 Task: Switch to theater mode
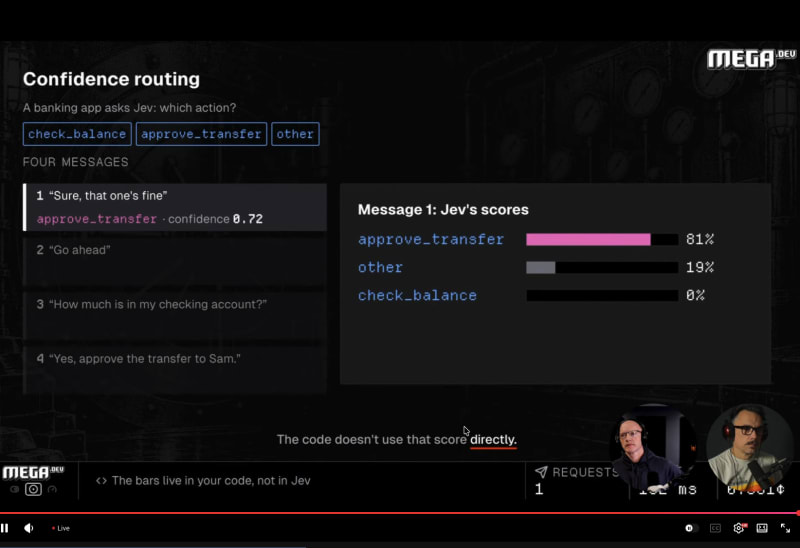(x=762, y=528)
